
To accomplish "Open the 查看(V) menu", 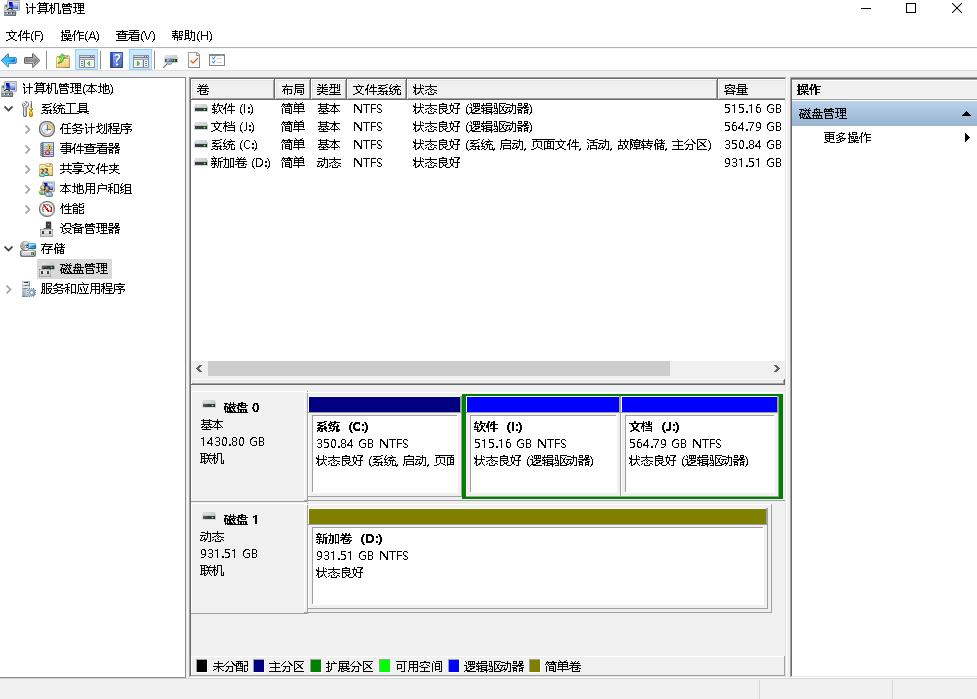I will click(136, 35).
